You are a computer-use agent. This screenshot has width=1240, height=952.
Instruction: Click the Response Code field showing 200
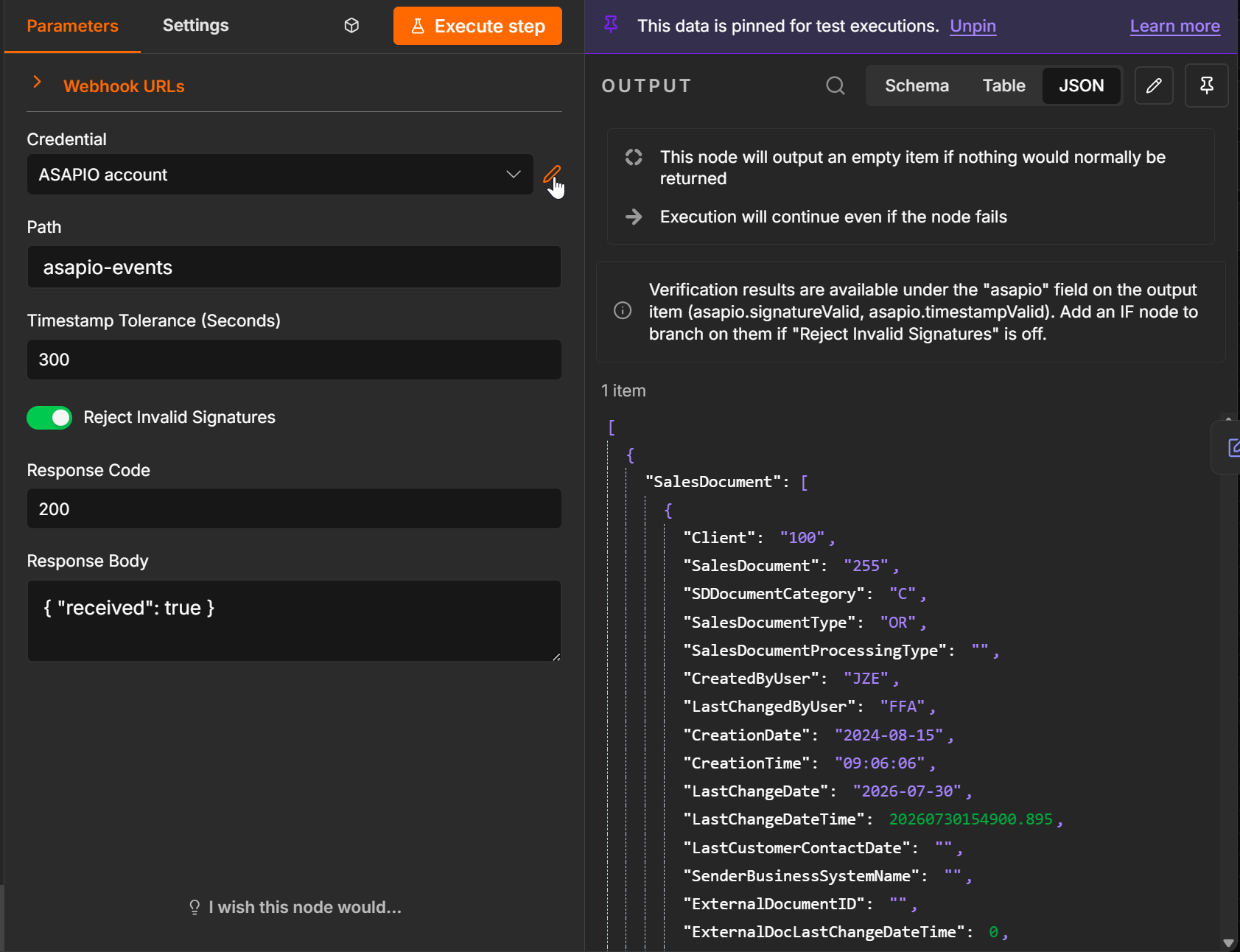tap(294, 509)
